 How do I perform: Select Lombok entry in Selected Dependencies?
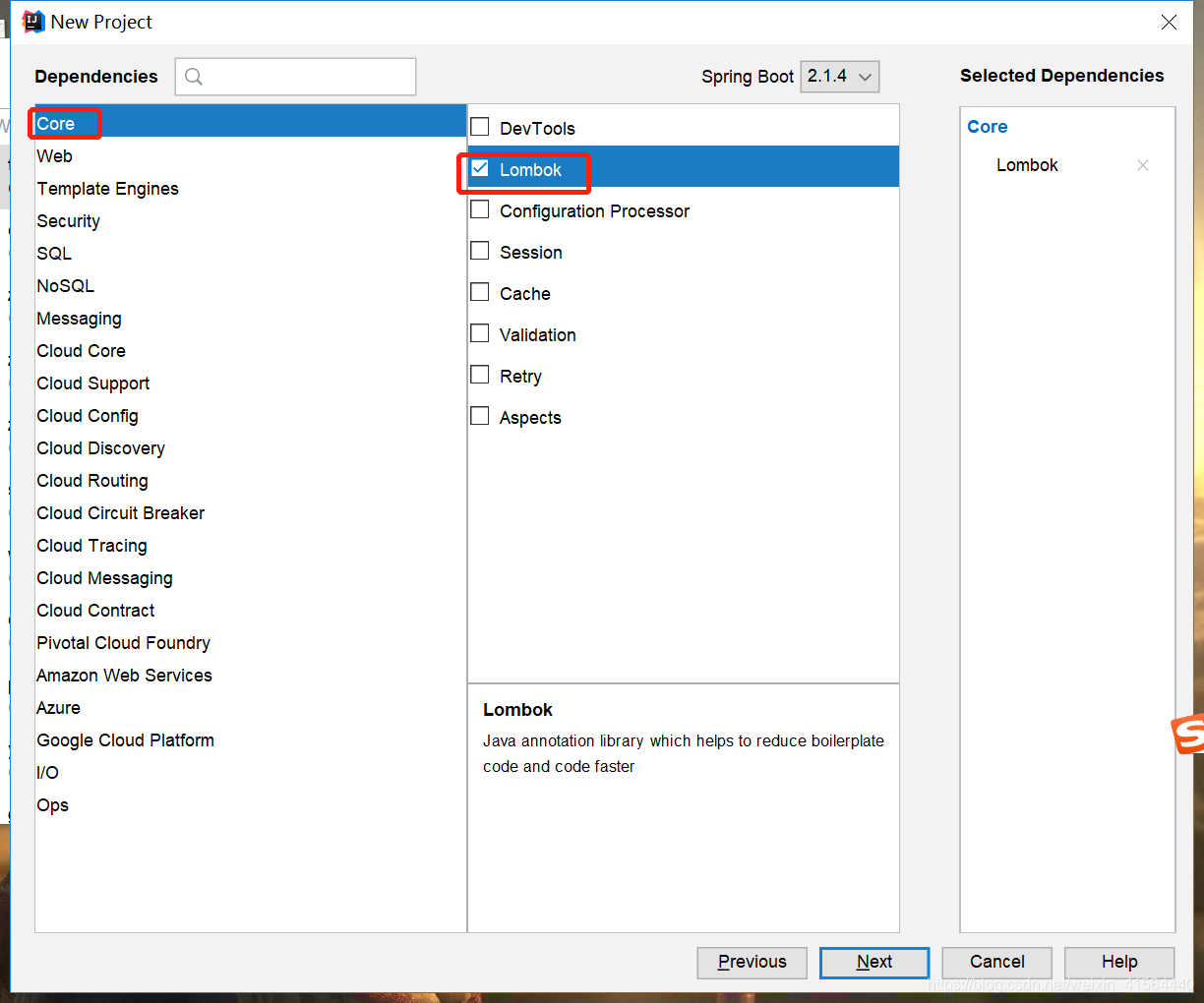(x=1027, y=165)
